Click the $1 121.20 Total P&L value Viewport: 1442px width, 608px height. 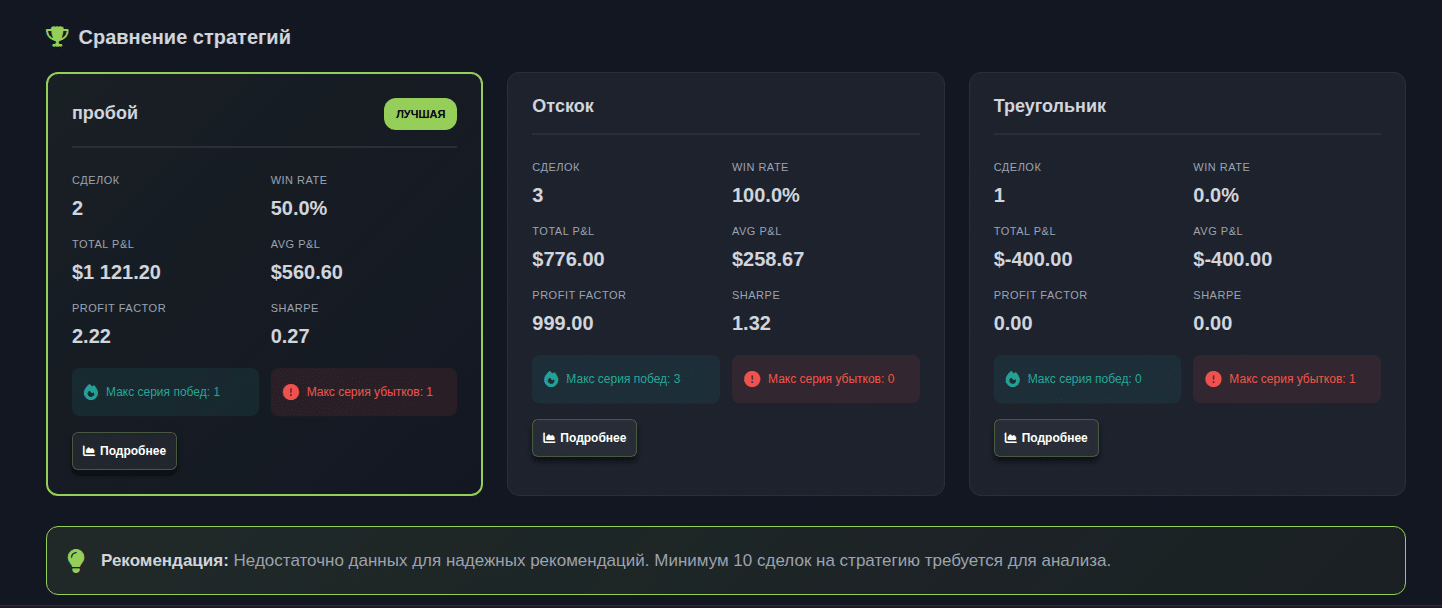(116, 272)
